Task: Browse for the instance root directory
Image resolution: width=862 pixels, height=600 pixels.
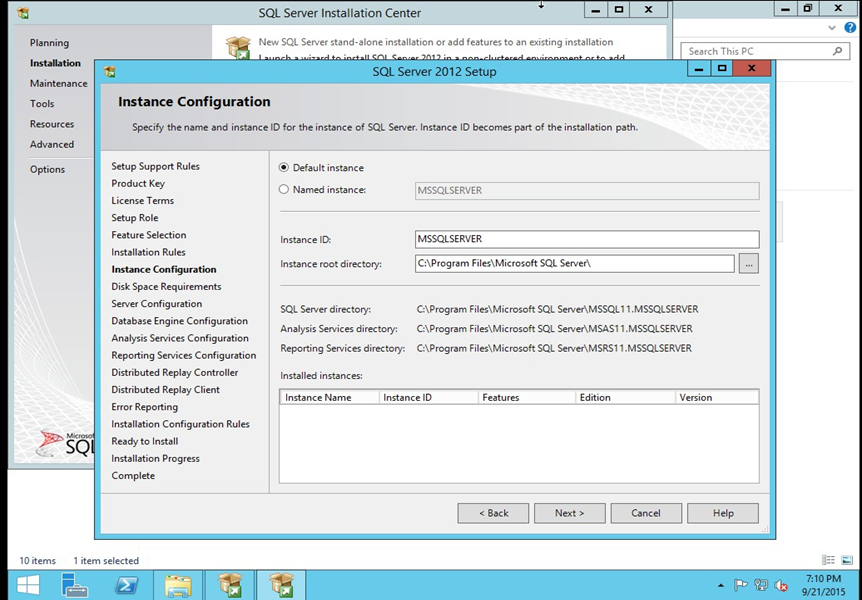Action: (749, 264)
